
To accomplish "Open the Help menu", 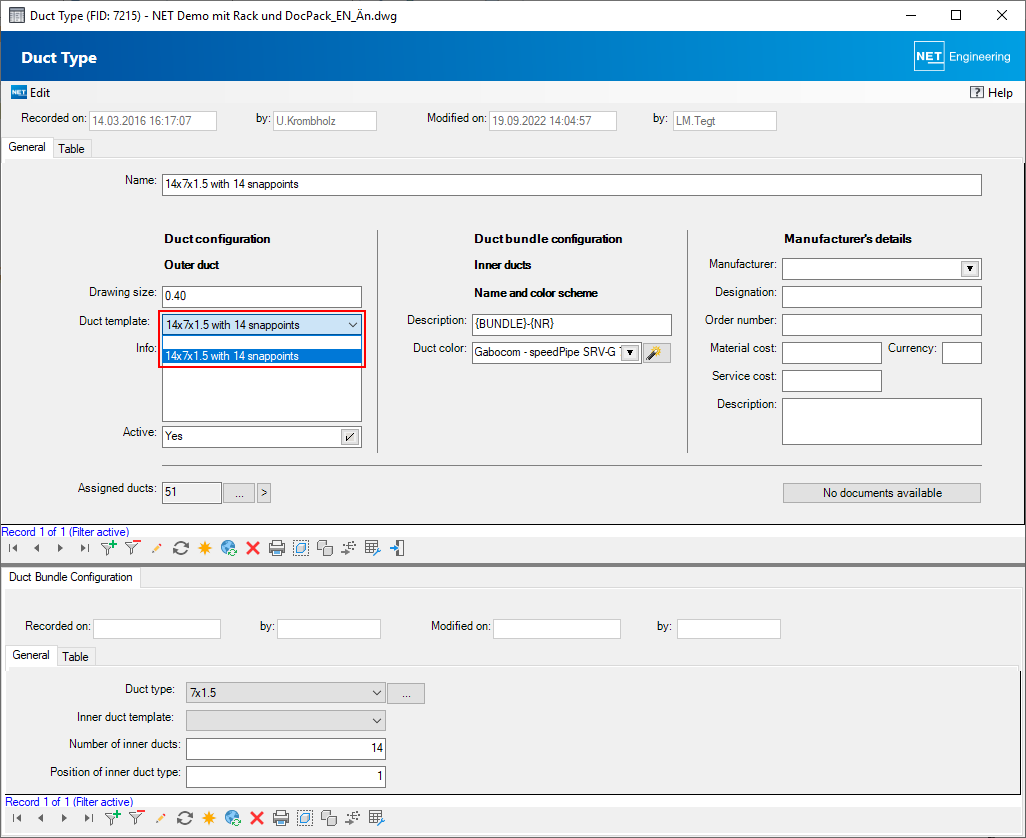I will tap(991, 93).
